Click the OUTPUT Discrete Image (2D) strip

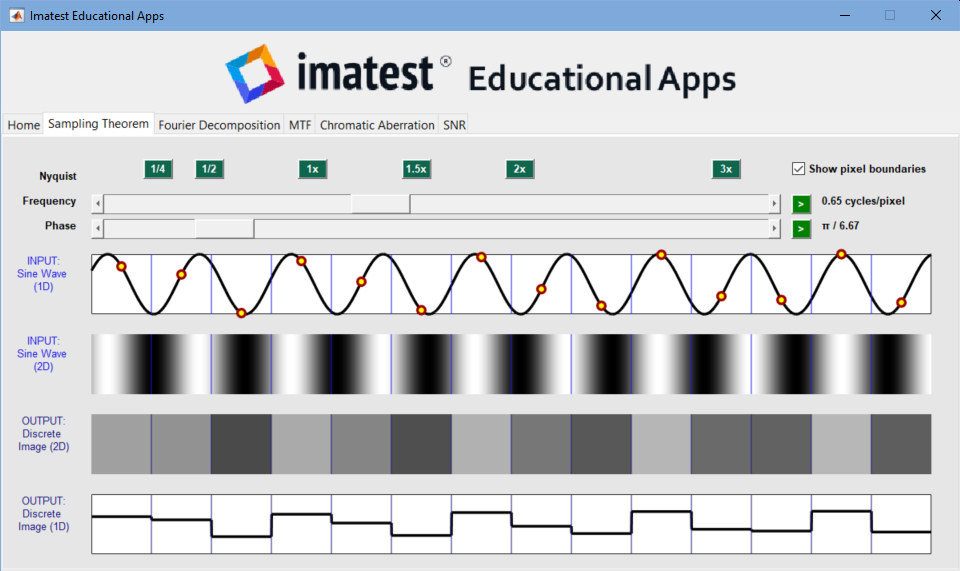click(x=511, y=444)
